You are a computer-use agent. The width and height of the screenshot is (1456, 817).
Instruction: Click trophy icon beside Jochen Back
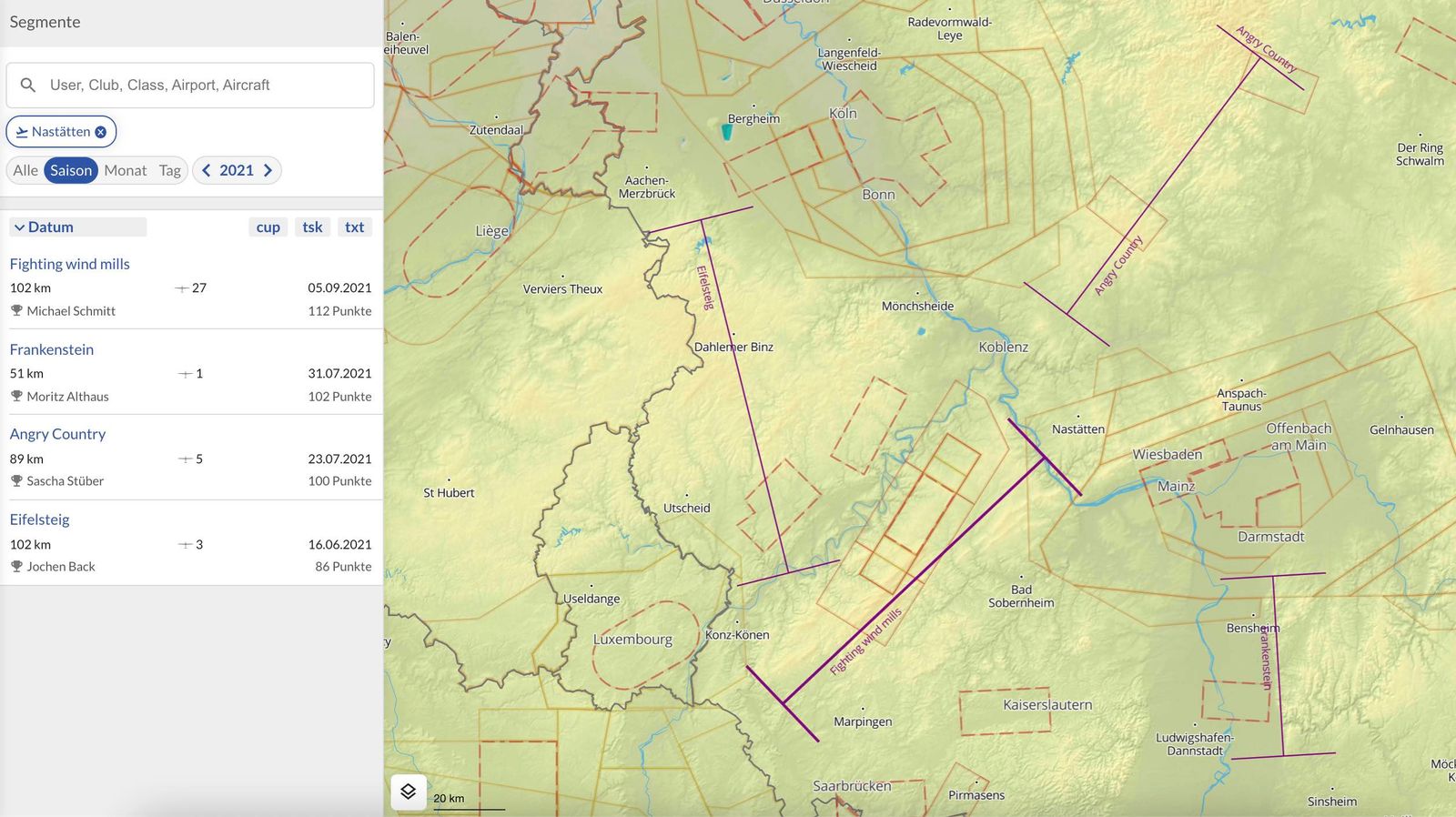tap(16, 567)
